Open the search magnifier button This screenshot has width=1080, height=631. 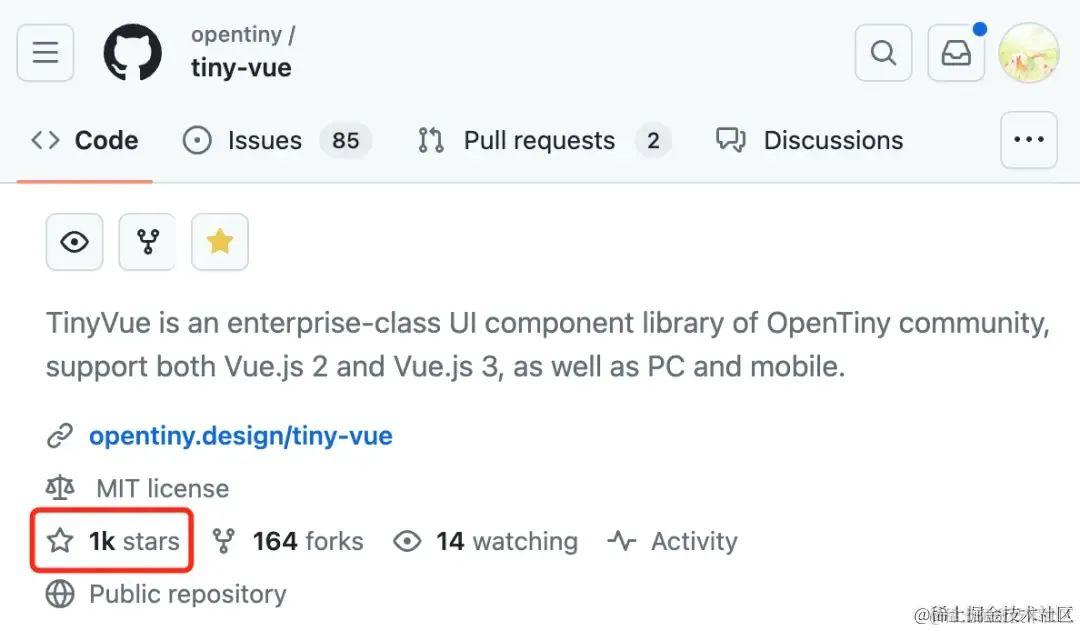[x=883, y=53]
